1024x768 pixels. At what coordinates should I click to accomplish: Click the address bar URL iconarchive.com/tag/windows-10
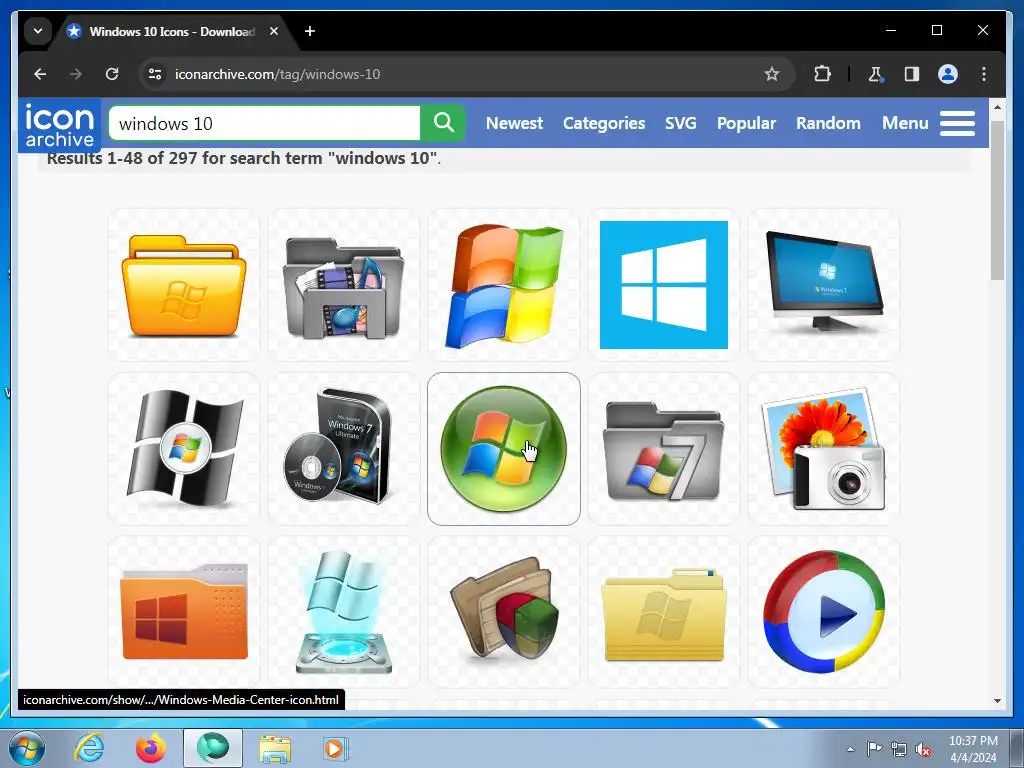point(277,74)
